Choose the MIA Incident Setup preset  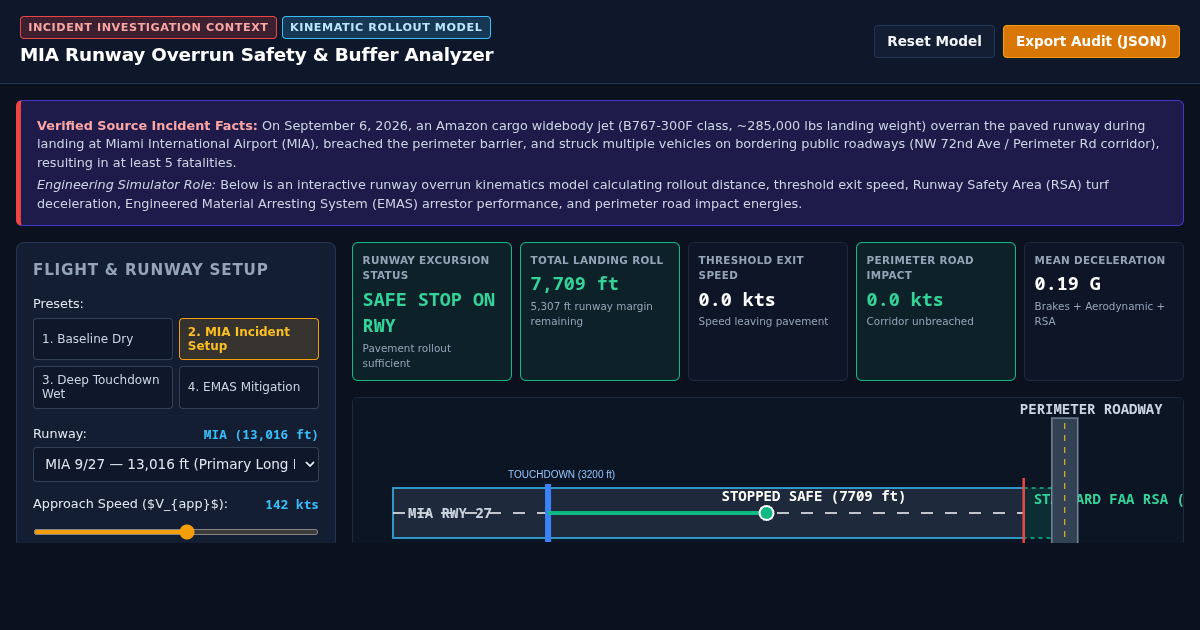(x=249, y=339)
